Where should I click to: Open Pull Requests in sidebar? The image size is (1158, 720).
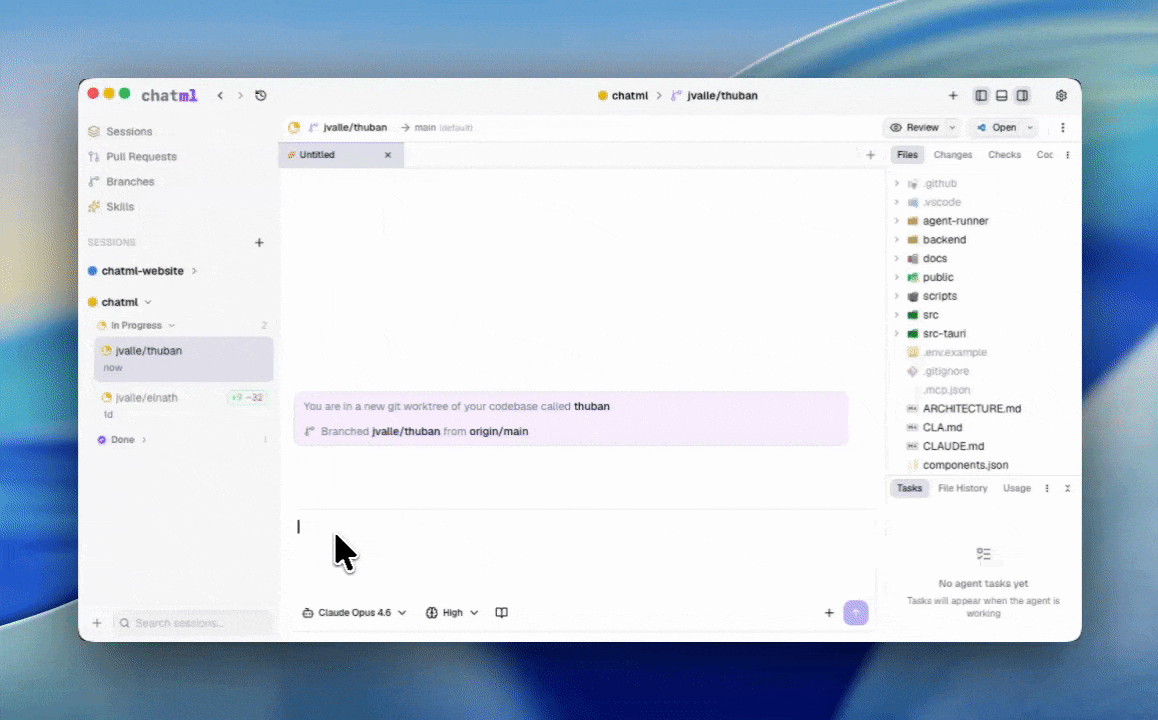click(x=141, y=157)
